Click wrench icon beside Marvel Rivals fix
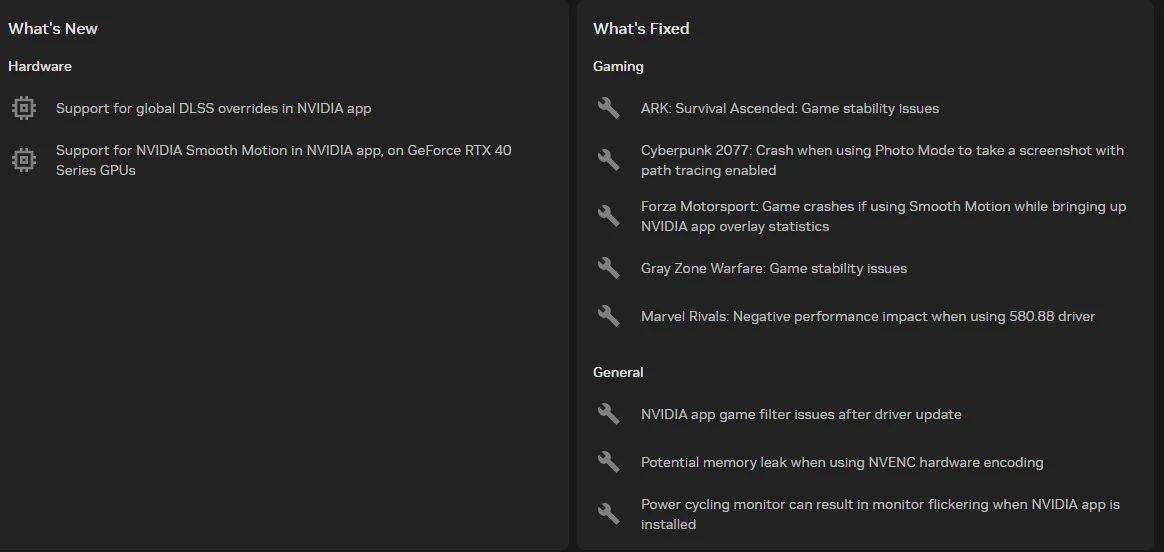Viewport: 1164px width, 552px height. click(x=608, y=316)
